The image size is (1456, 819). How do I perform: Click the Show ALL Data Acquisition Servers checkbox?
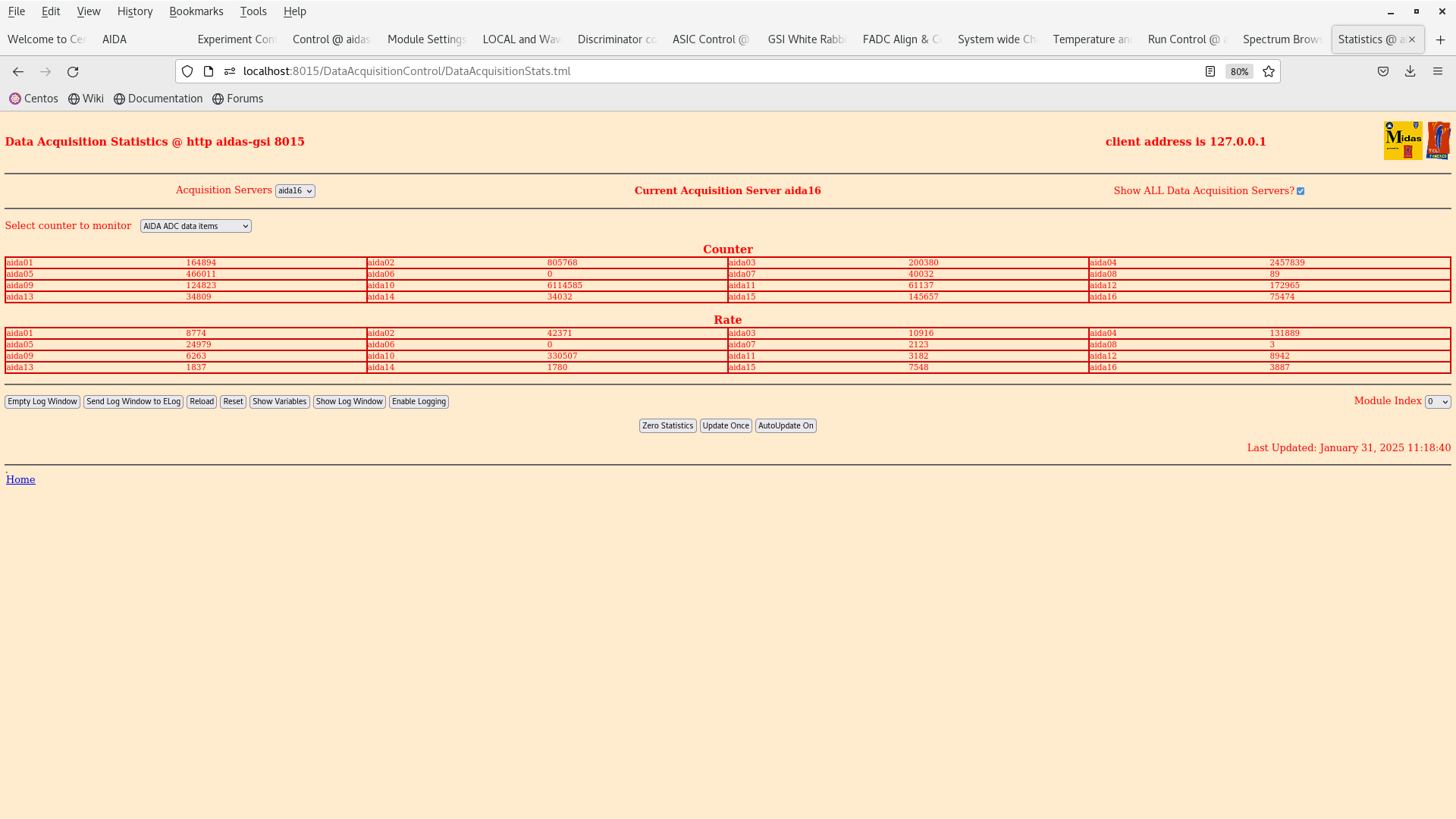(1300, 190)
